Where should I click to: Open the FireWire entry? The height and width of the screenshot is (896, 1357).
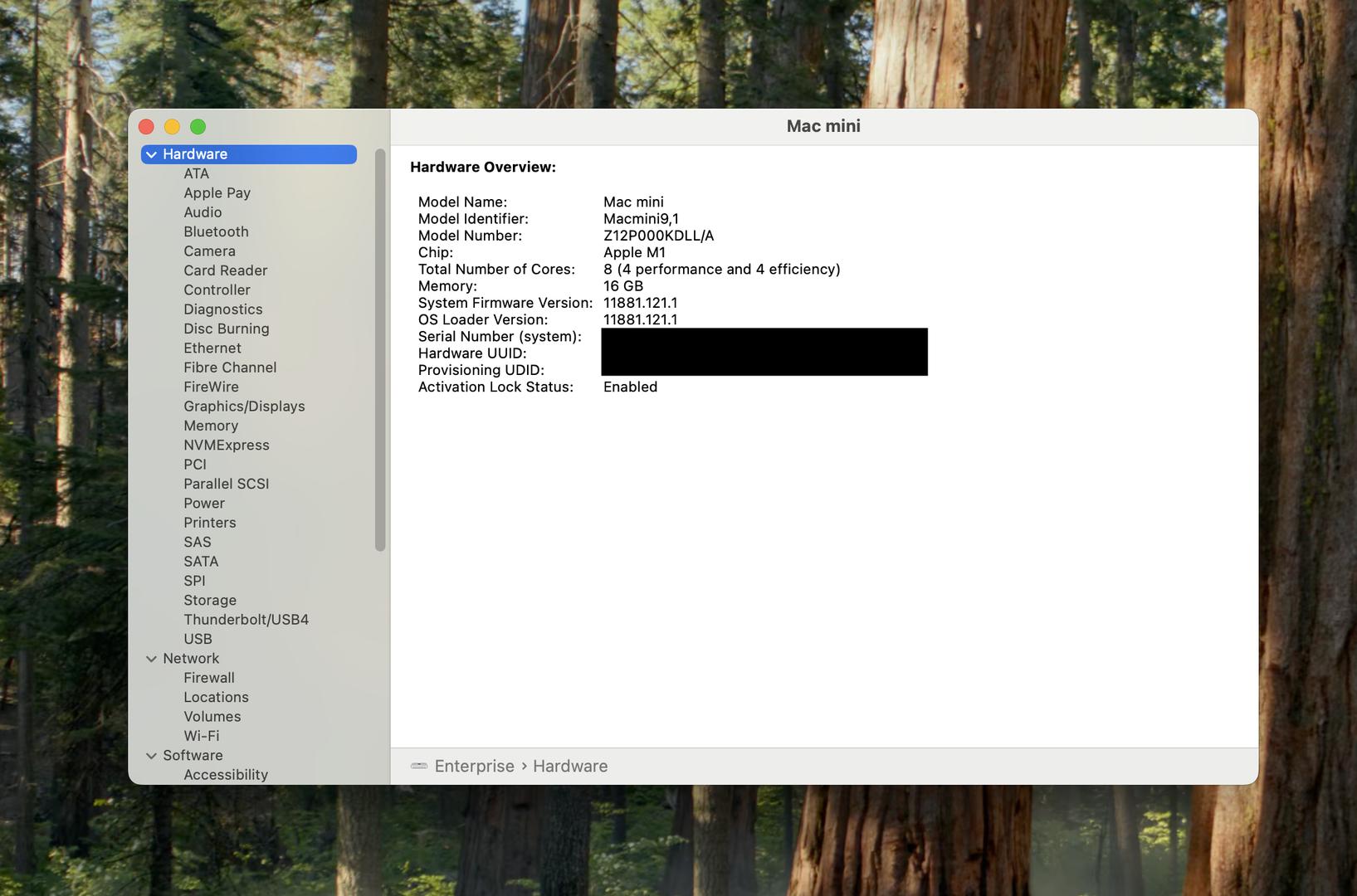(211, 387)
